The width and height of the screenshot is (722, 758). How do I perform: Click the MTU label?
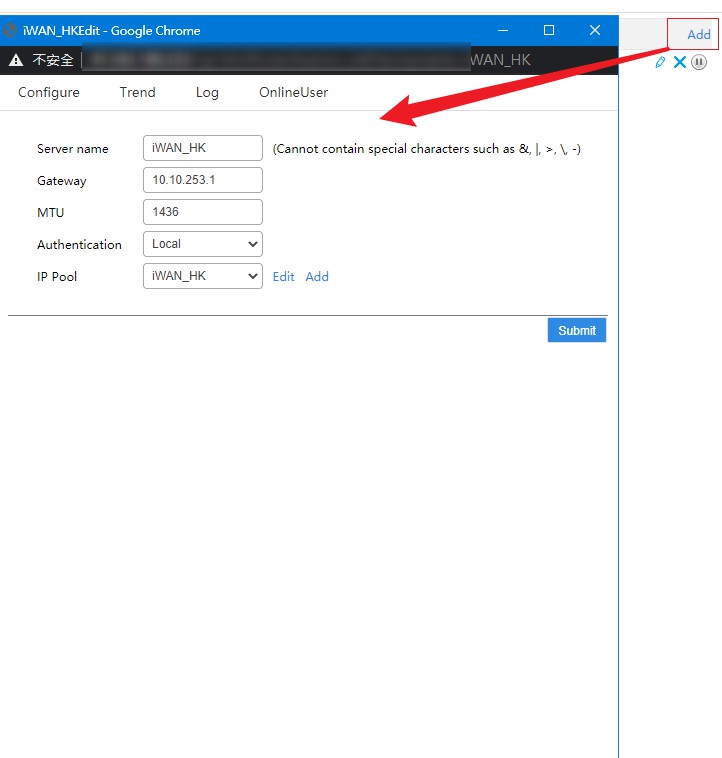coord(51,213)
